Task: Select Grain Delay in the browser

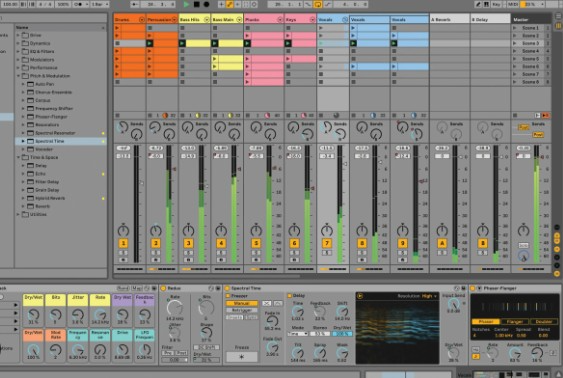Action: [x=47, y=190]
